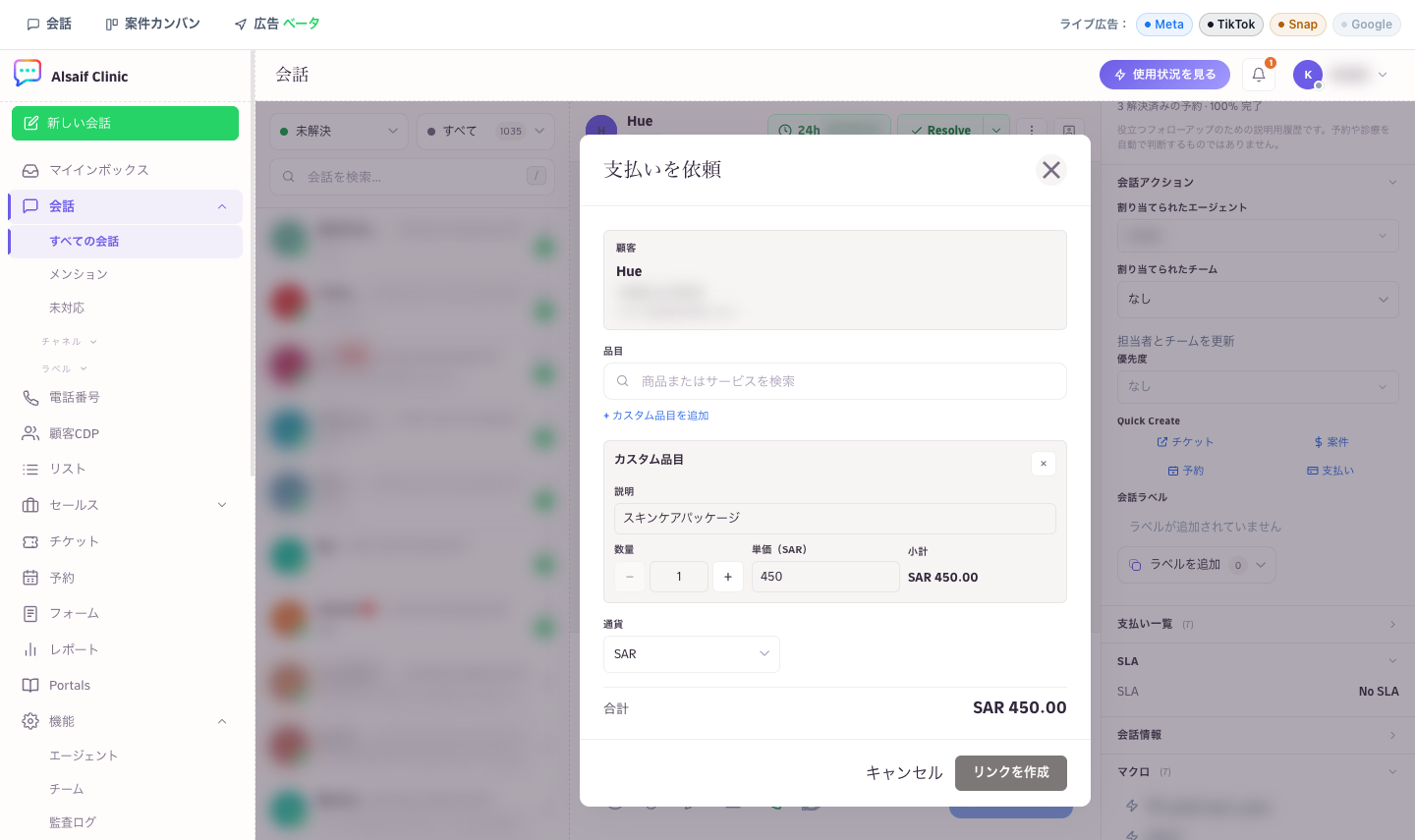Open the 会話 top tab
The height and width of the screenshot is (840, 1415).
coord(49,24)
